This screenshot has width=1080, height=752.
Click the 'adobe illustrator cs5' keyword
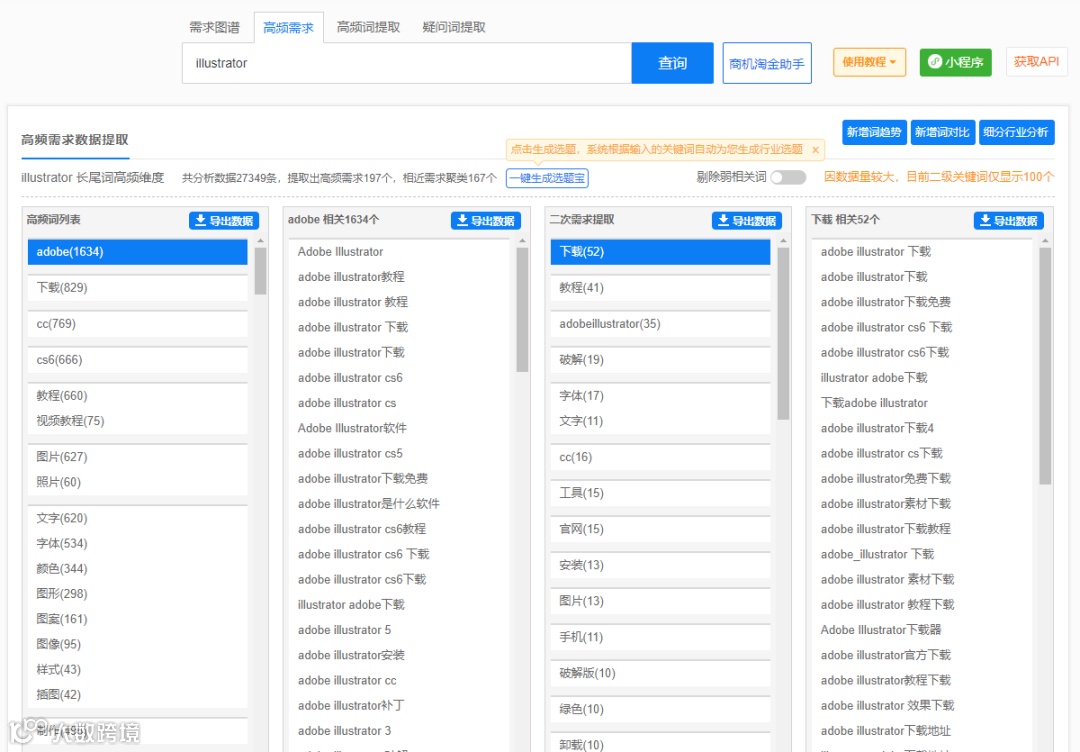[350, 454]
